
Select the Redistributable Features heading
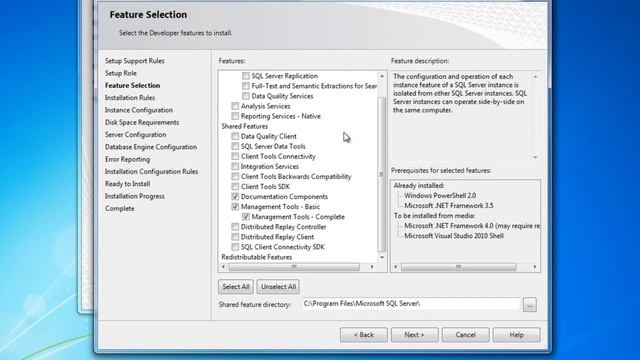(257, 257)
